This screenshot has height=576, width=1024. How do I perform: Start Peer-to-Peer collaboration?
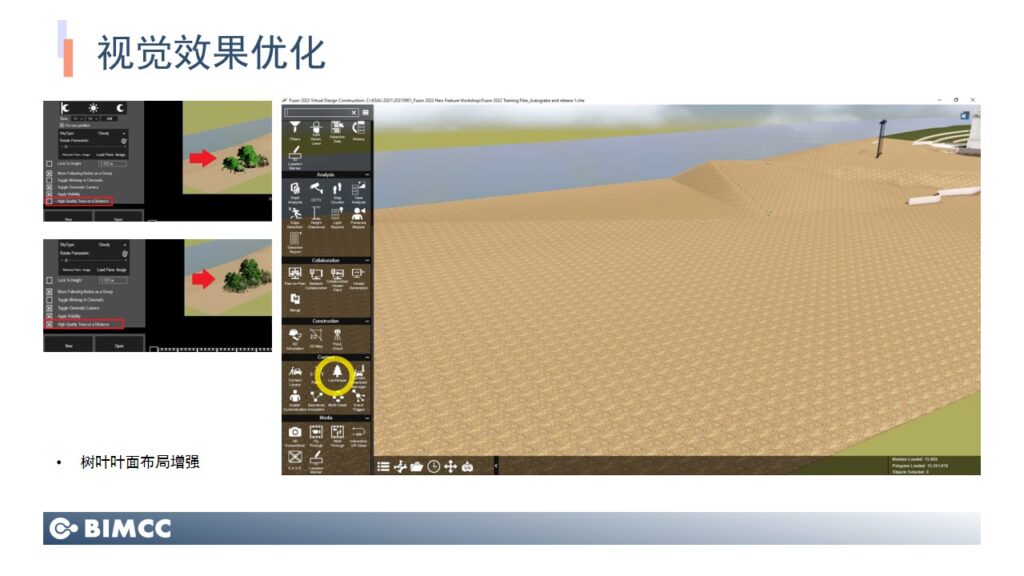tap(295, 276)
